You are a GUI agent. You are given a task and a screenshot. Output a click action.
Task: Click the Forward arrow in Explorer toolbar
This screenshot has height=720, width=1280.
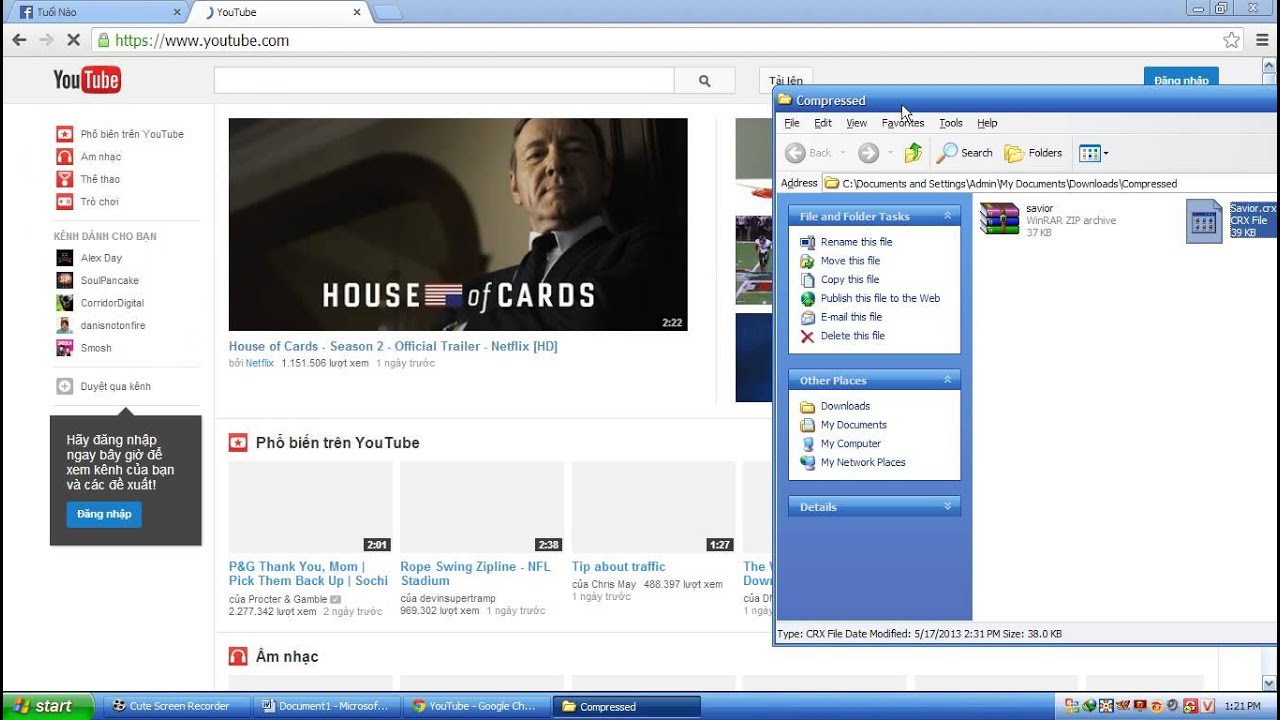click(x=868, y=153)
